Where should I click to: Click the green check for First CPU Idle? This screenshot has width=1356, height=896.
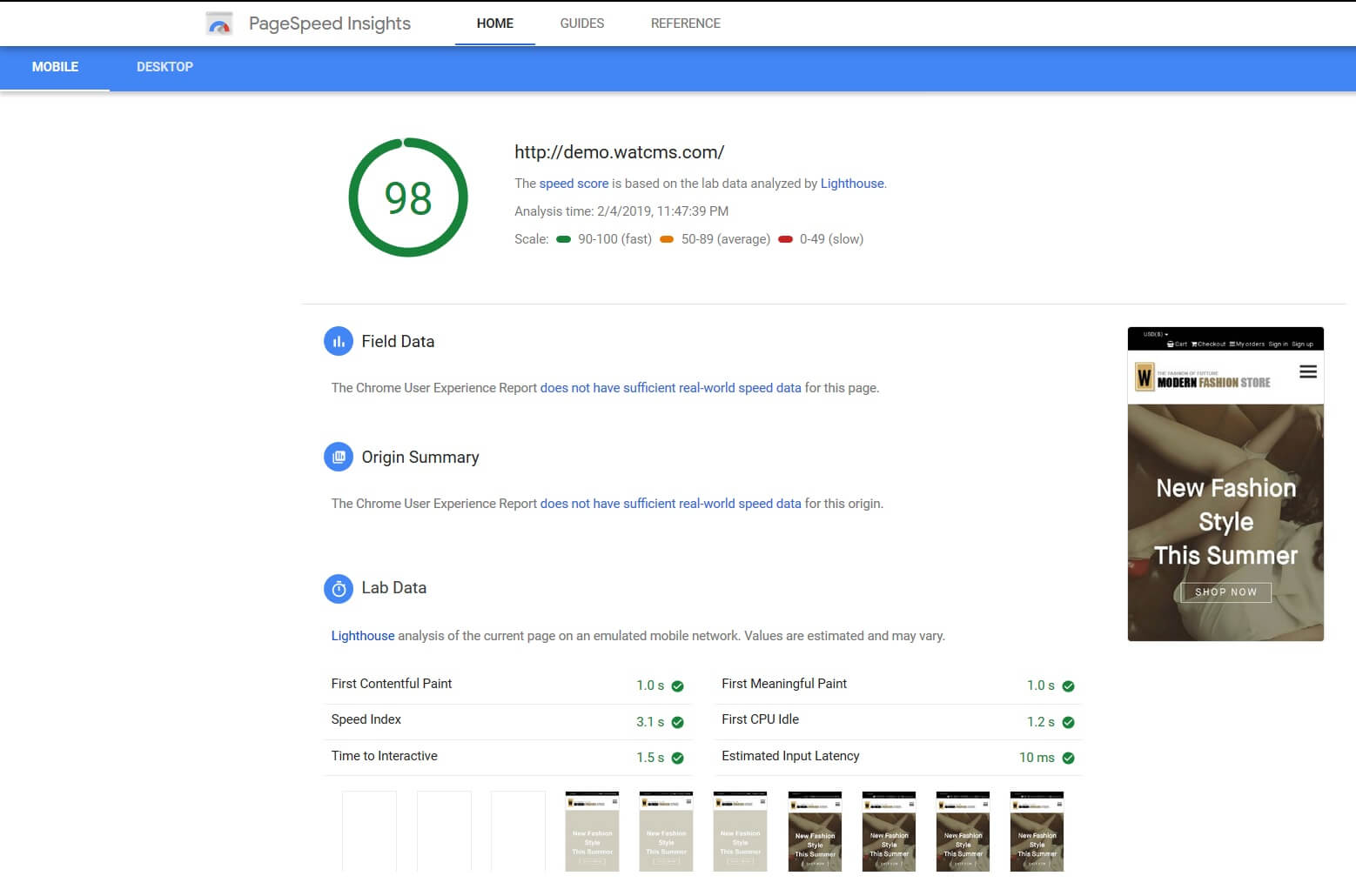1068,722
